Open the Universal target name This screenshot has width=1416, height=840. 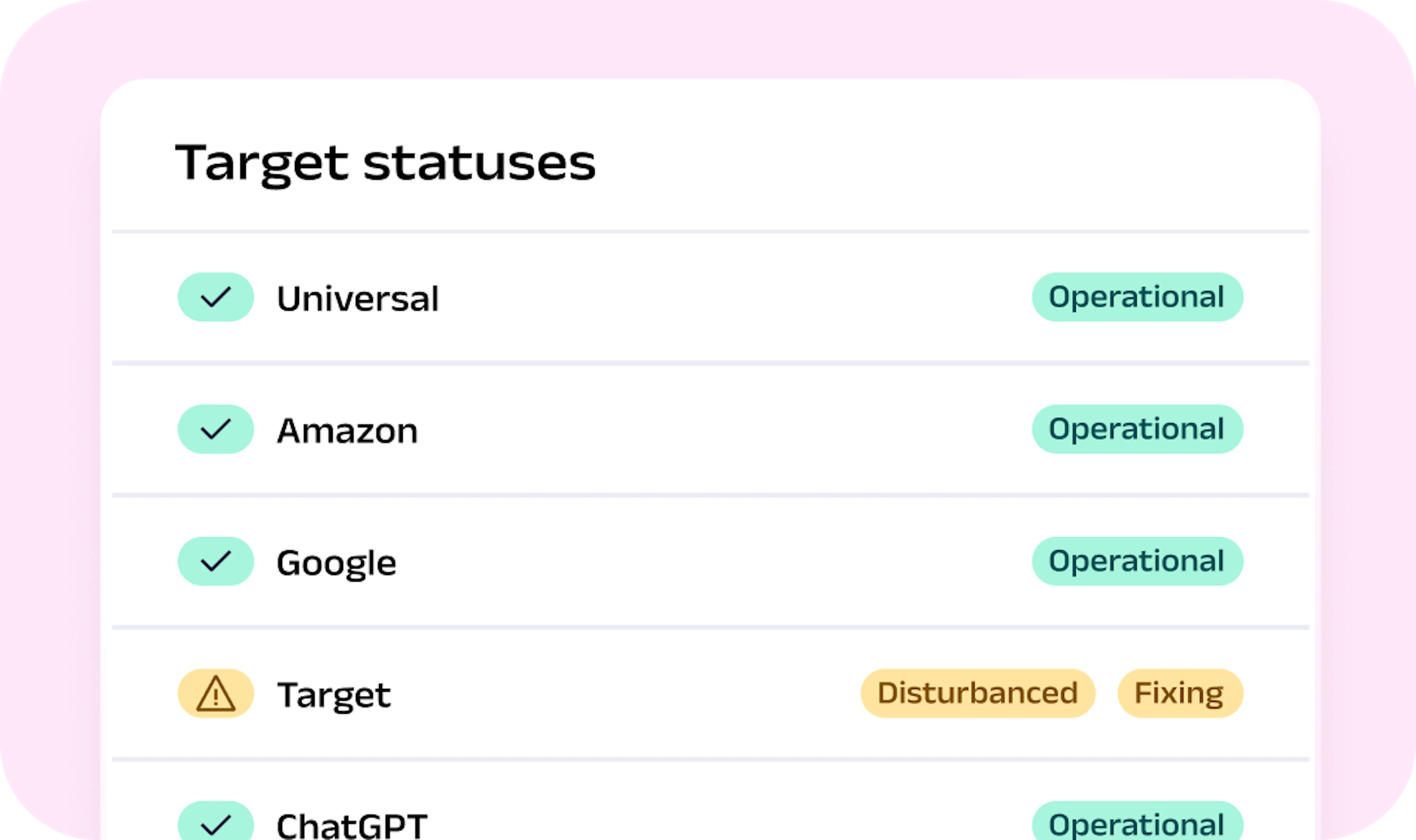(x=358, y=298)
